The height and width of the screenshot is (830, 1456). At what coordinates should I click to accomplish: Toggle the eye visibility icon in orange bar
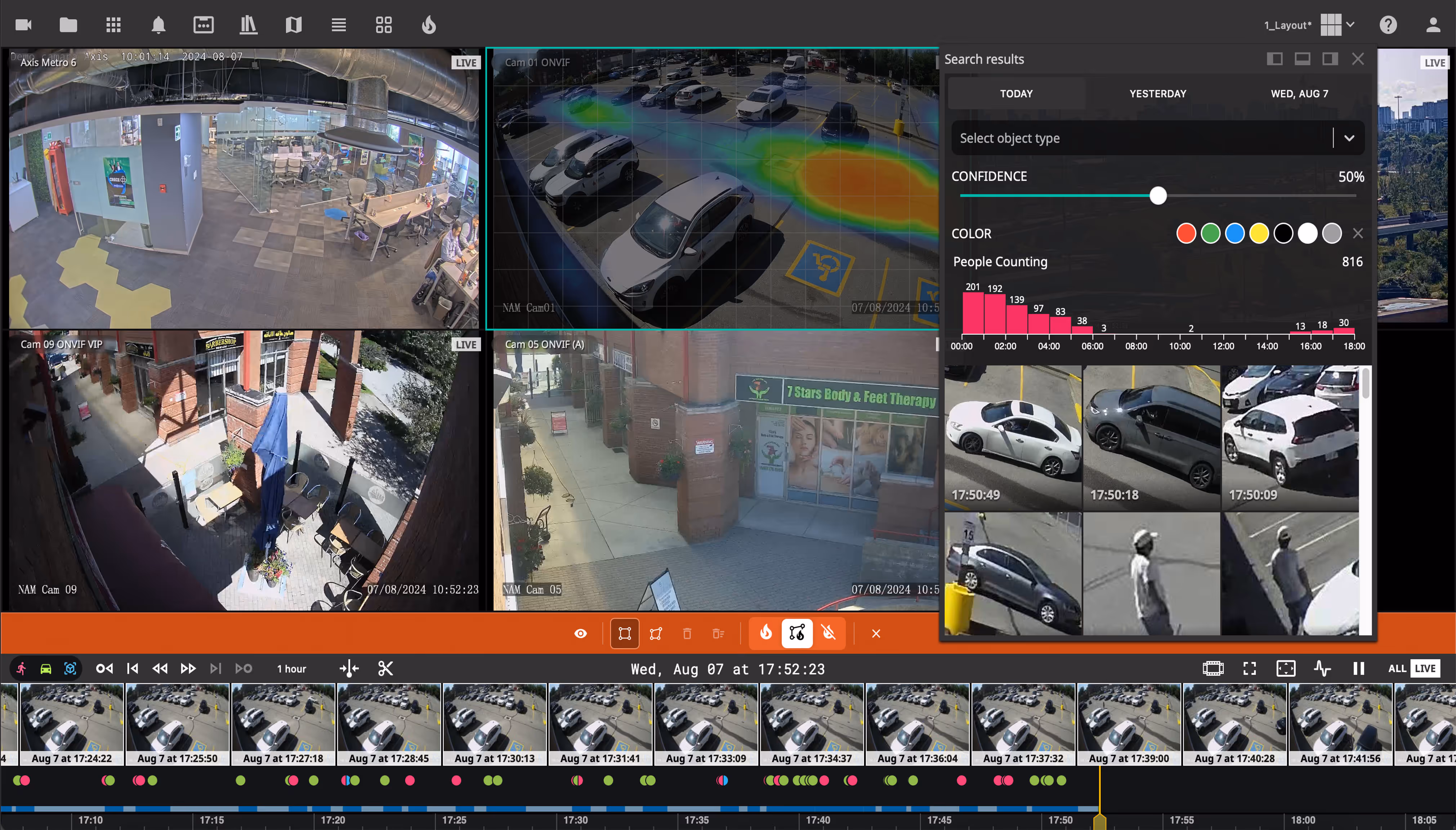click(x=580, y=633)
